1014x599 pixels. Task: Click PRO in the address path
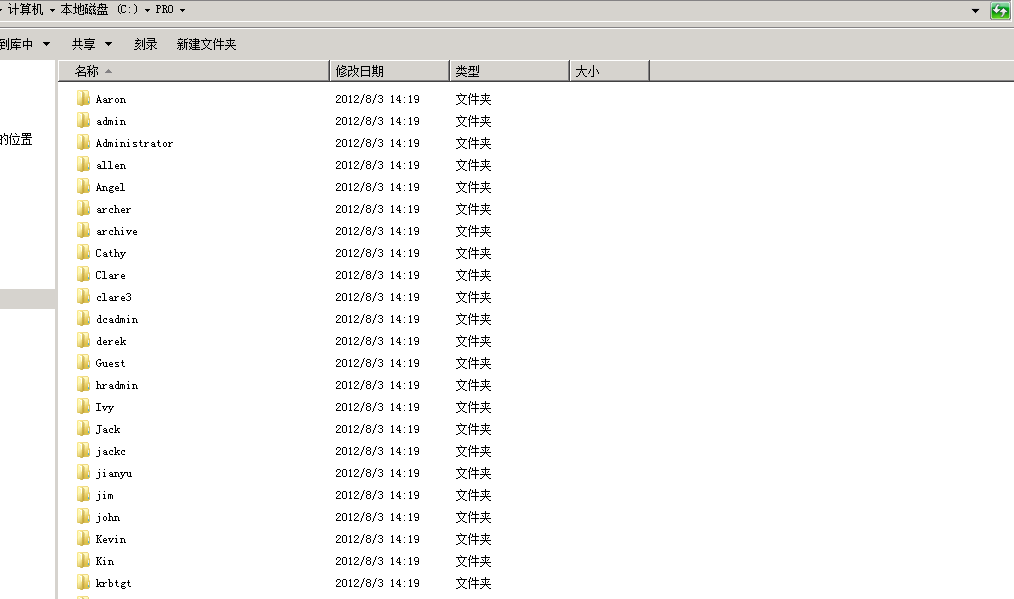tap(164, 10)
